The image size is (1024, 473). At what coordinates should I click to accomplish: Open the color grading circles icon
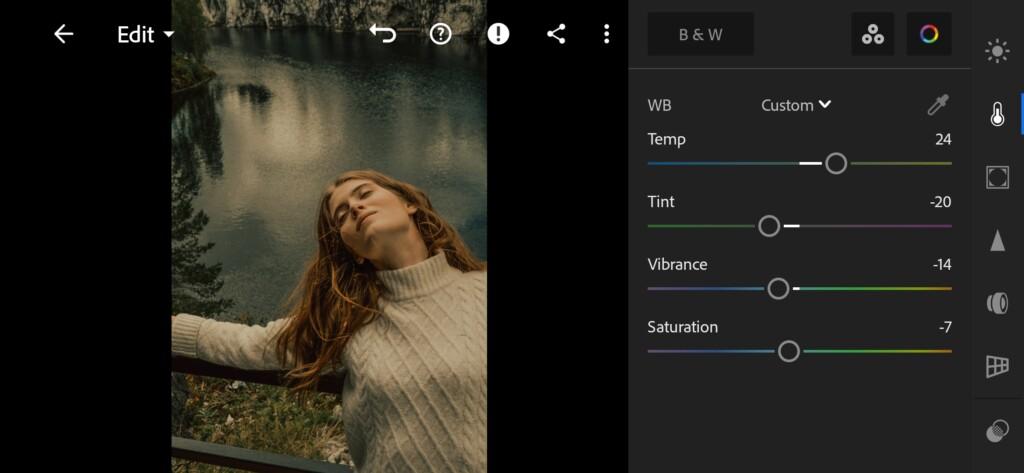(872, 34)
